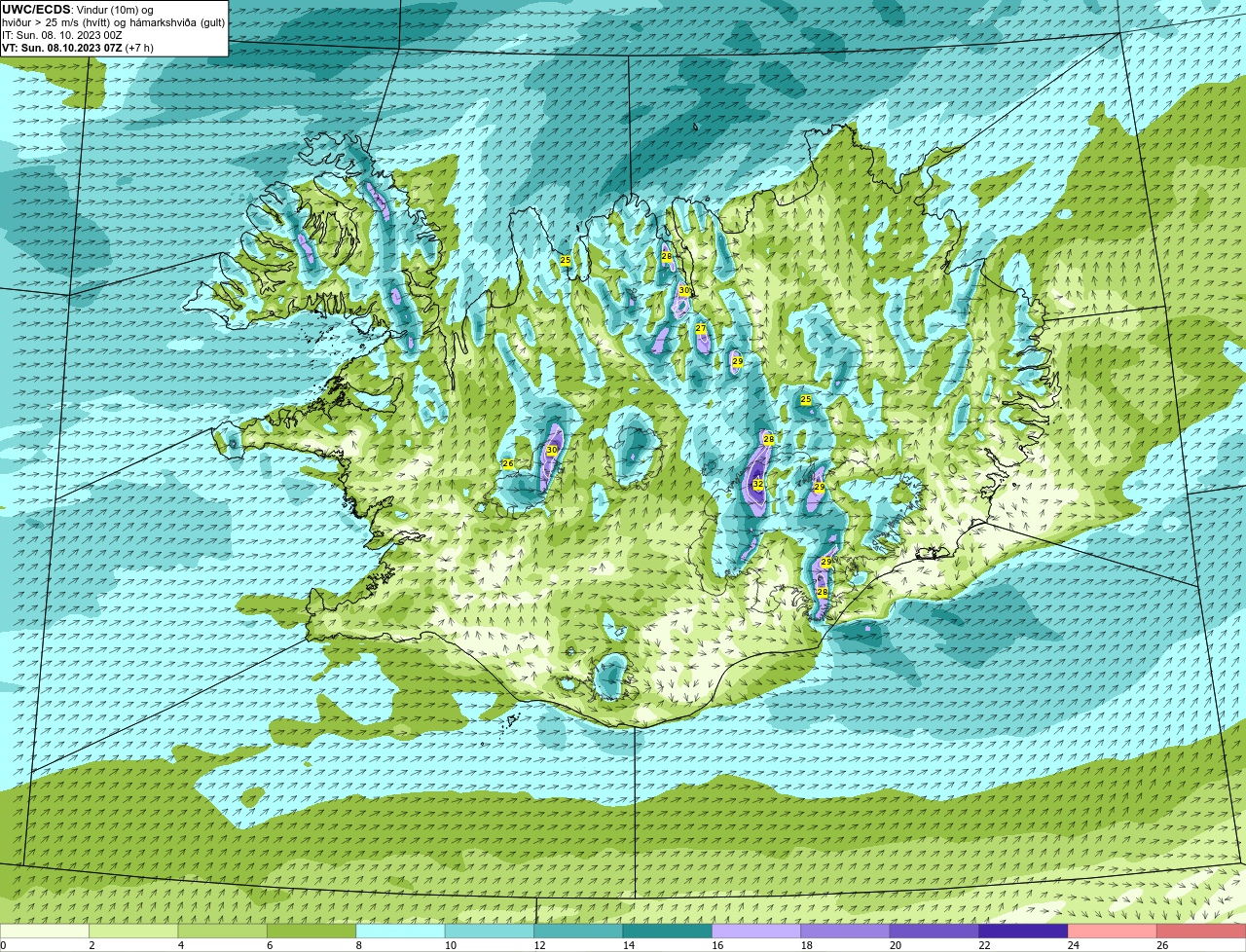Click the yellow 27 gust label on the map

click(x=701, y=329)
